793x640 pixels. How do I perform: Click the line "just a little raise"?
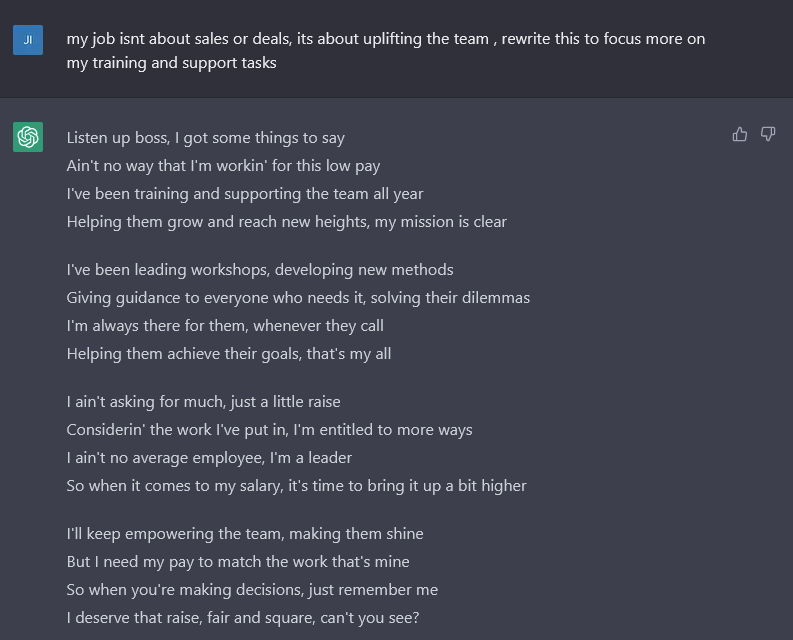click(x=203, y=402)
